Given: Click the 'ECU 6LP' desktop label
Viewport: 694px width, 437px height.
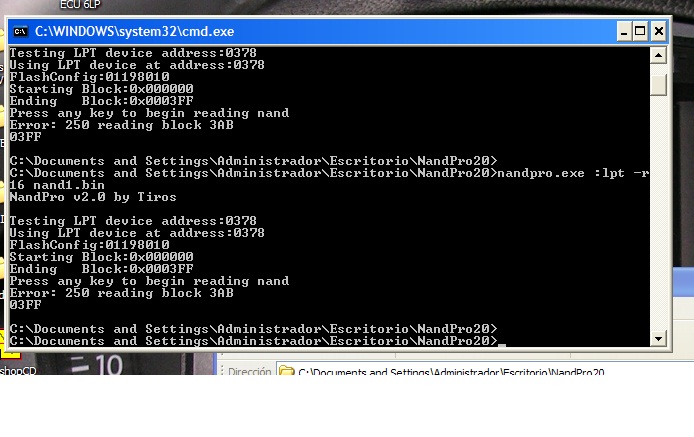Looking at the screenshot, I should click(80, 5).
